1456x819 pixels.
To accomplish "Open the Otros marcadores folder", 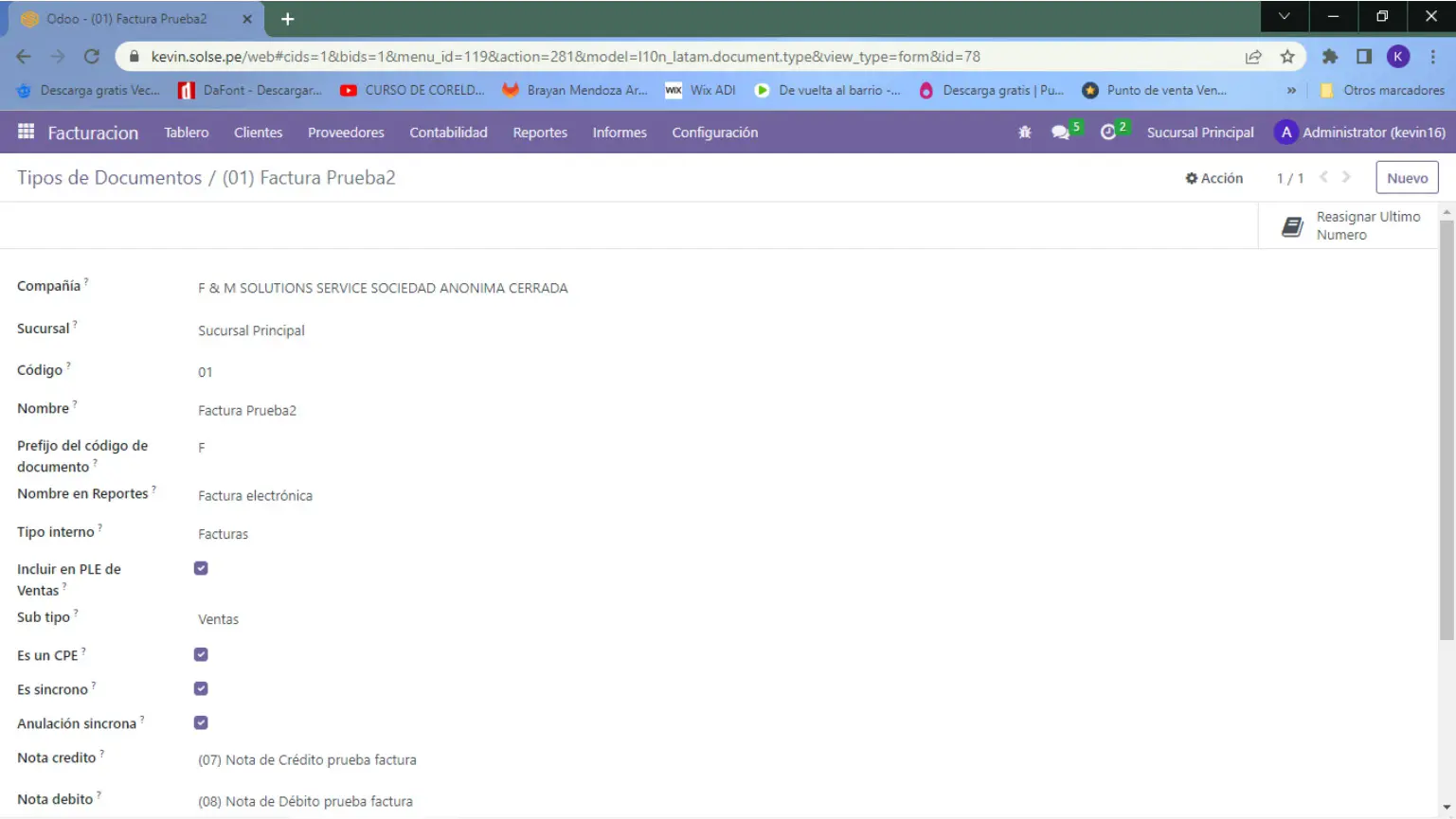I will pyautogui.click(x=1382, y=90).
